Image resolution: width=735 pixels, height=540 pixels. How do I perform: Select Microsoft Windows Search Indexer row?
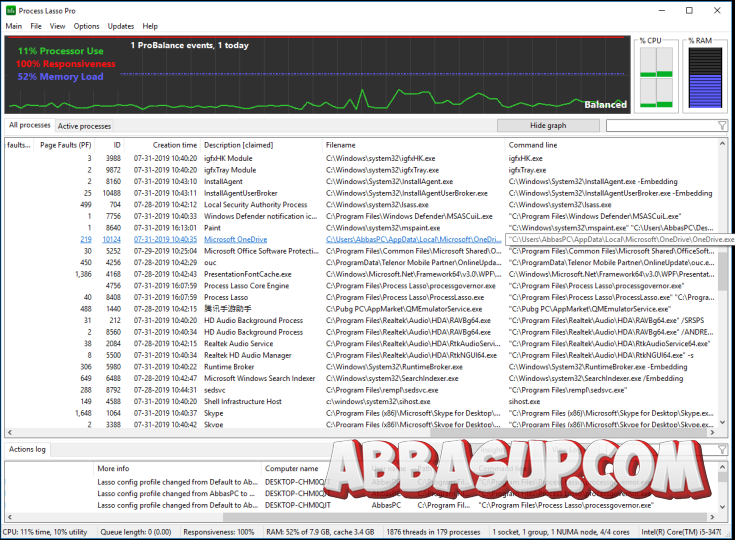click(x=361, y=378)
